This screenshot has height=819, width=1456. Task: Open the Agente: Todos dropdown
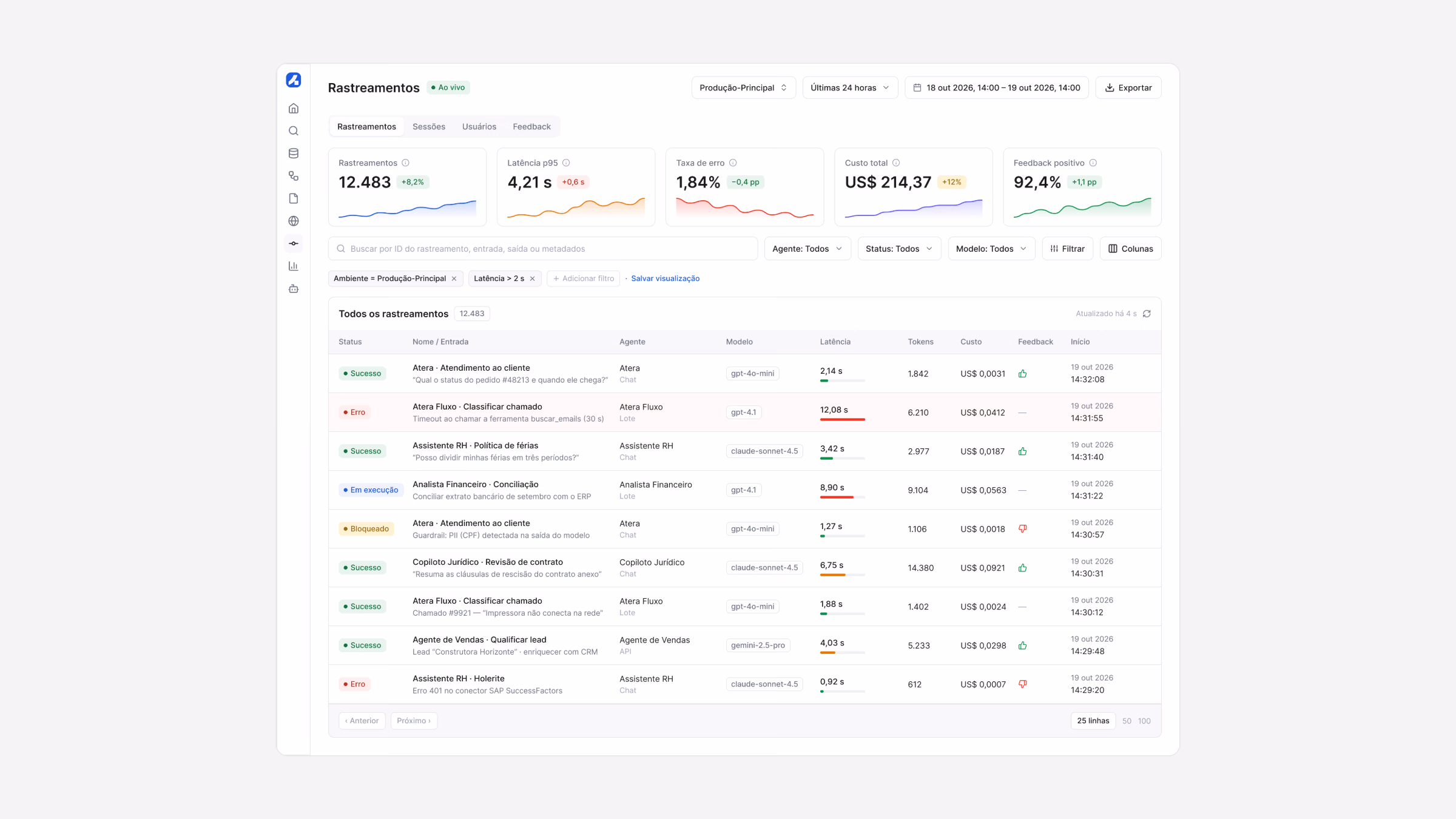(807, 249)
